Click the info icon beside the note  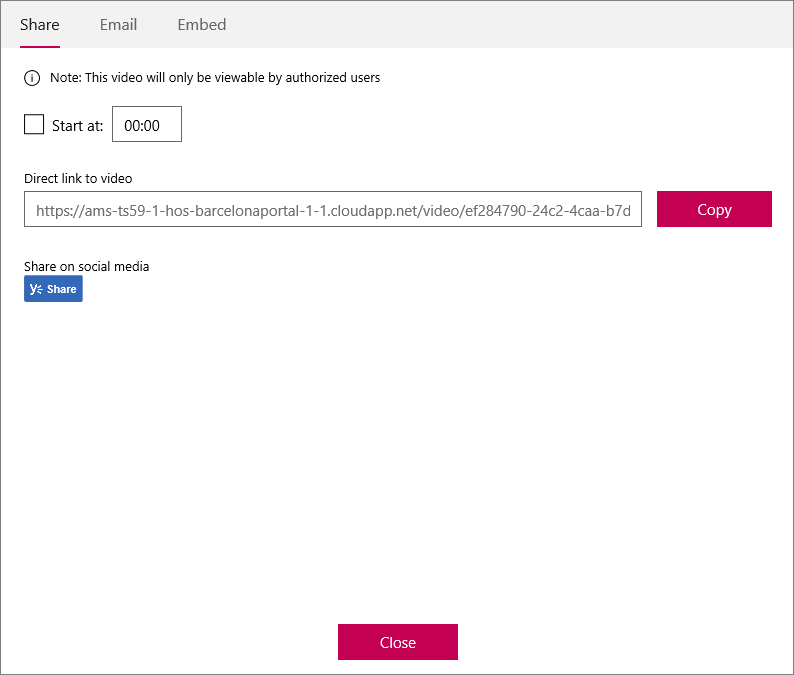(32, 78)
